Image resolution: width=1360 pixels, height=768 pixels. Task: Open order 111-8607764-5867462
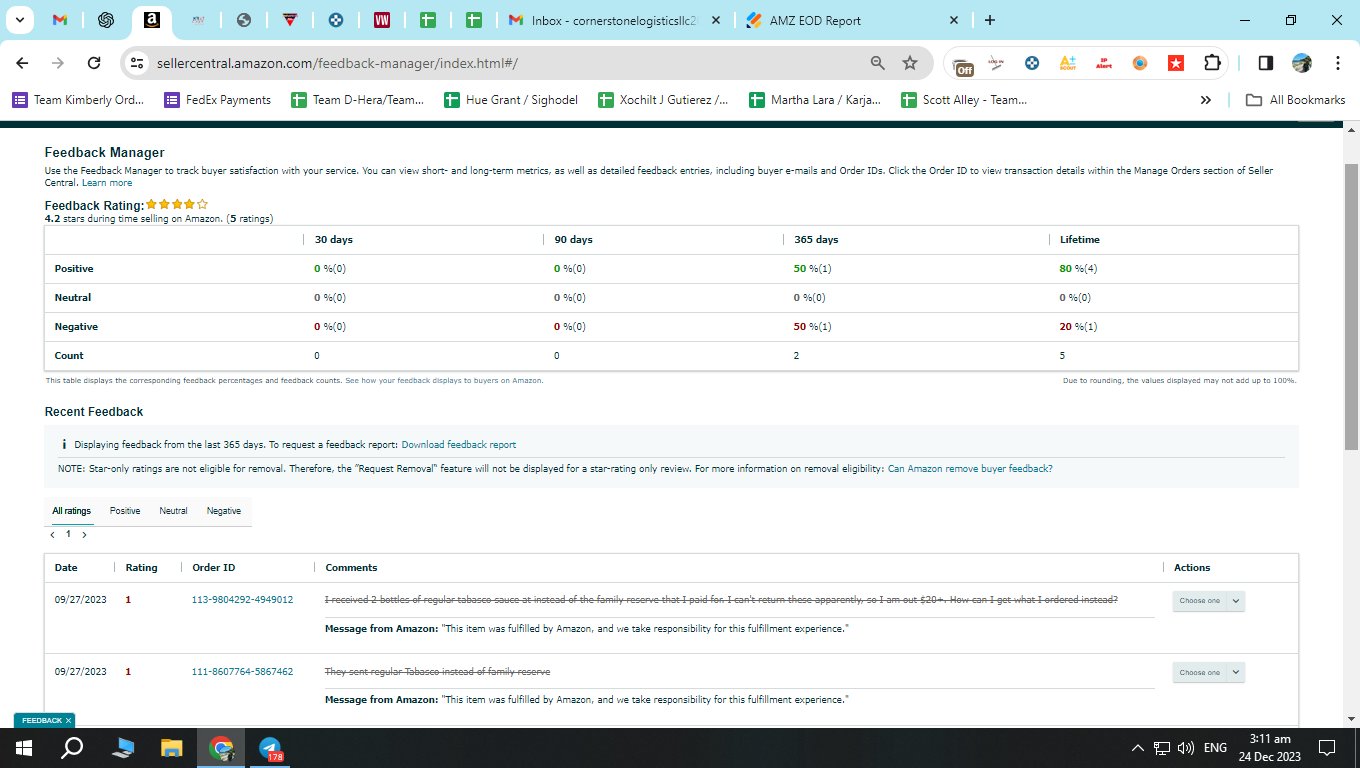242,672
